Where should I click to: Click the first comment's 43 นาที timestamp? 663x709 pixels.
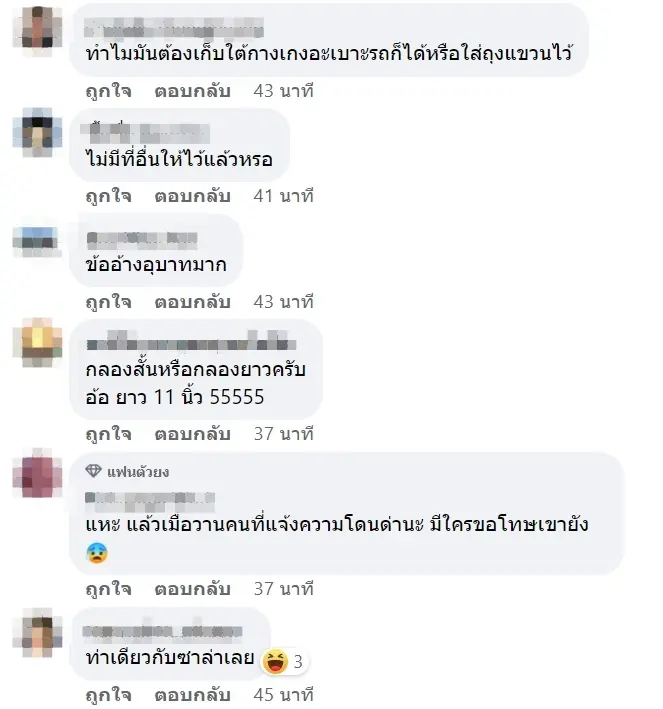pos(284,91)
